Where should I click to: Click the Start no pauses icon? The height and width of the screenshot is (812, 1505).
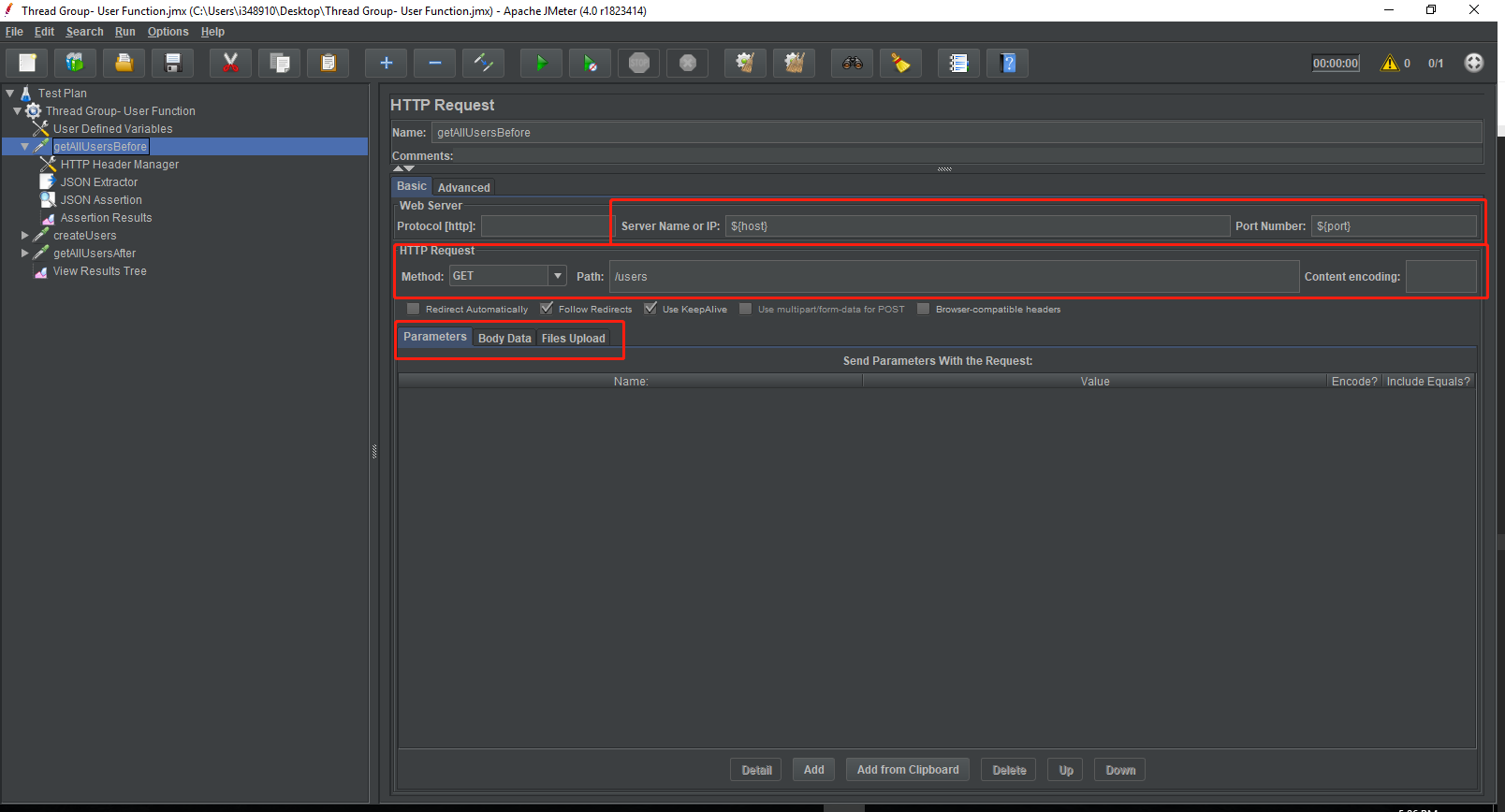(x=590, y=63)
